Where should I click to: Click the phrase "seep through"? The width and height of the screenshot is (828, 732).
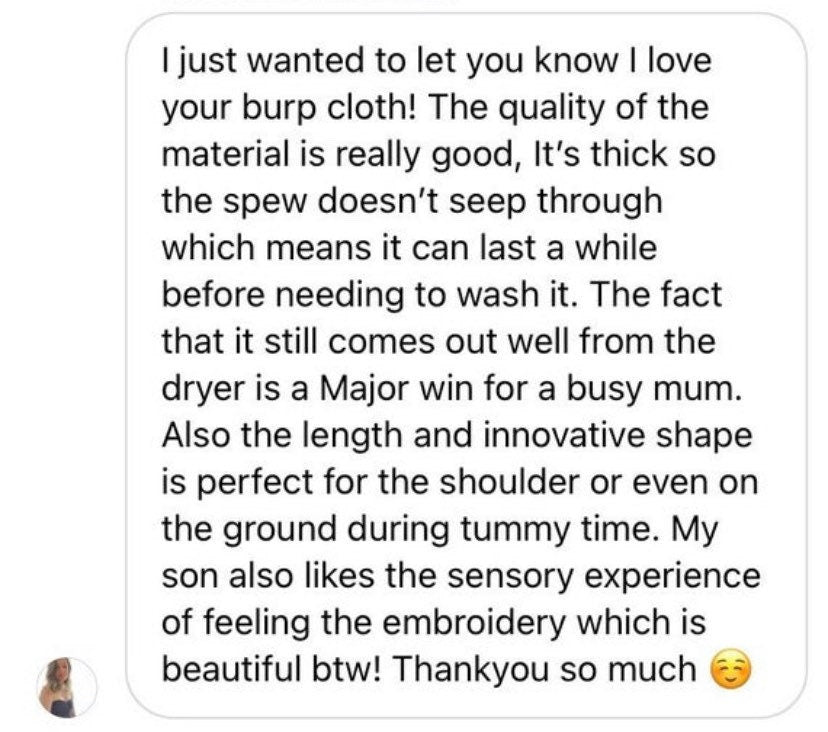click(565, 200)
